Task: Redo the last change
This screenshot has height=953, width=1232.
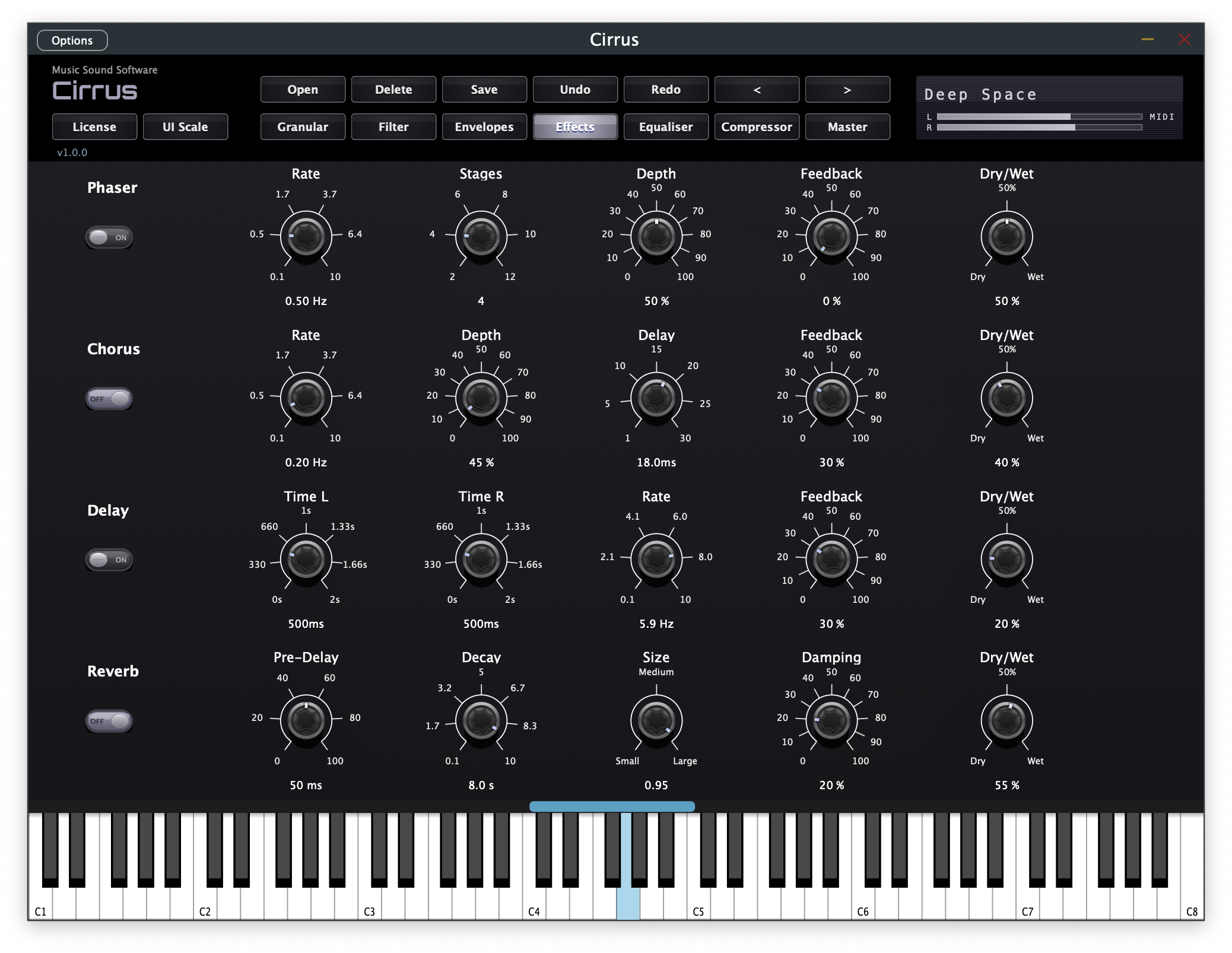Action: (x=666, y=90)
